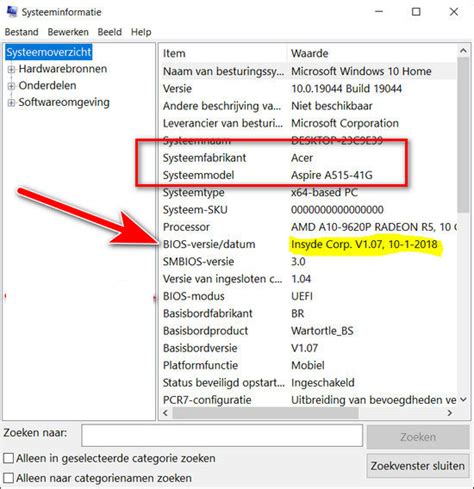The height and width of the screenshot is (489, 474).
Task: Click the Systeeminformatie app icon in title bar
Action: point(12,12)
